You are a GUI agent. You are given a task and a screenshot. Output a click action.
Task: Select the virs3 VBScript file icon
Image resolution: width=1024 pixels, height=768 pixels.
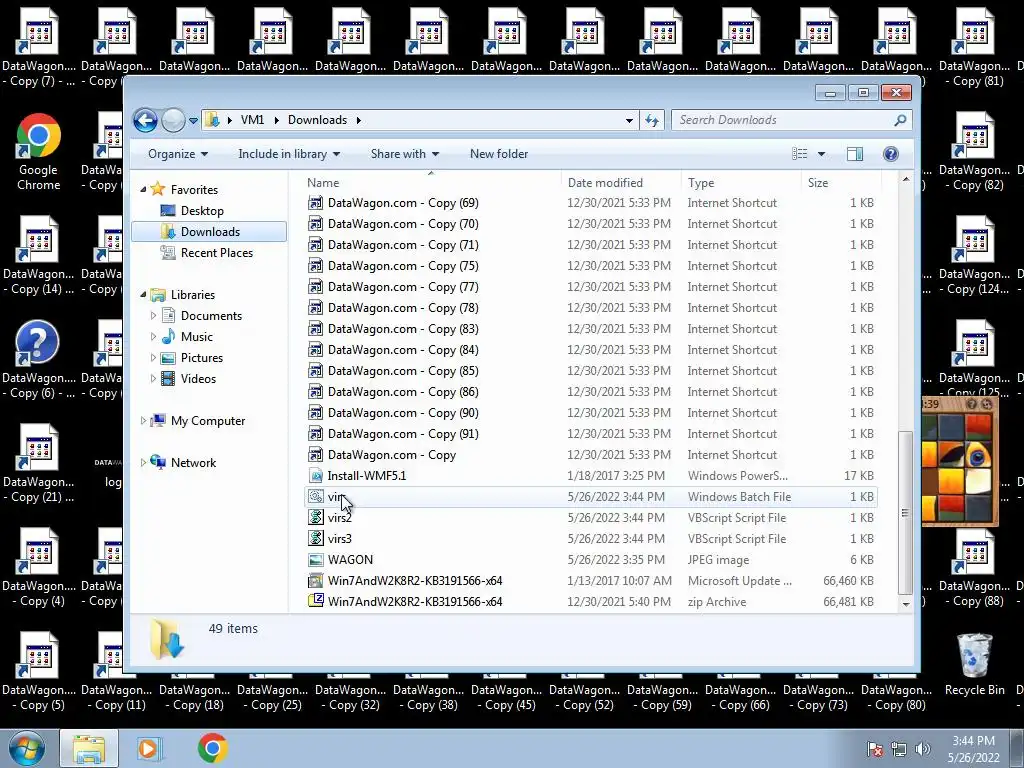tap(315, 539)
